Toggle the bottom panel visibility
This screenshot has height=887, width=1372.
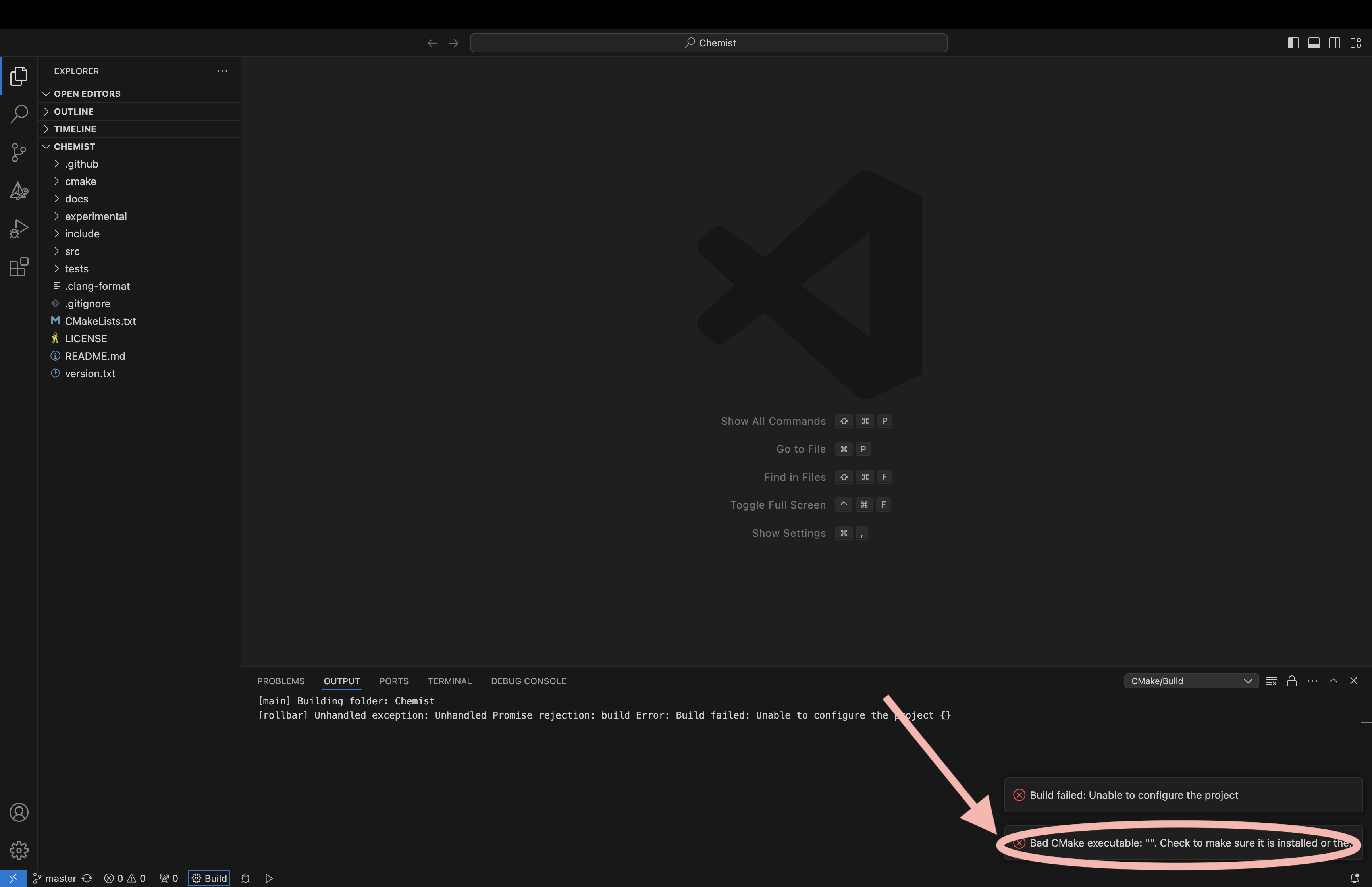[1314, 43]
